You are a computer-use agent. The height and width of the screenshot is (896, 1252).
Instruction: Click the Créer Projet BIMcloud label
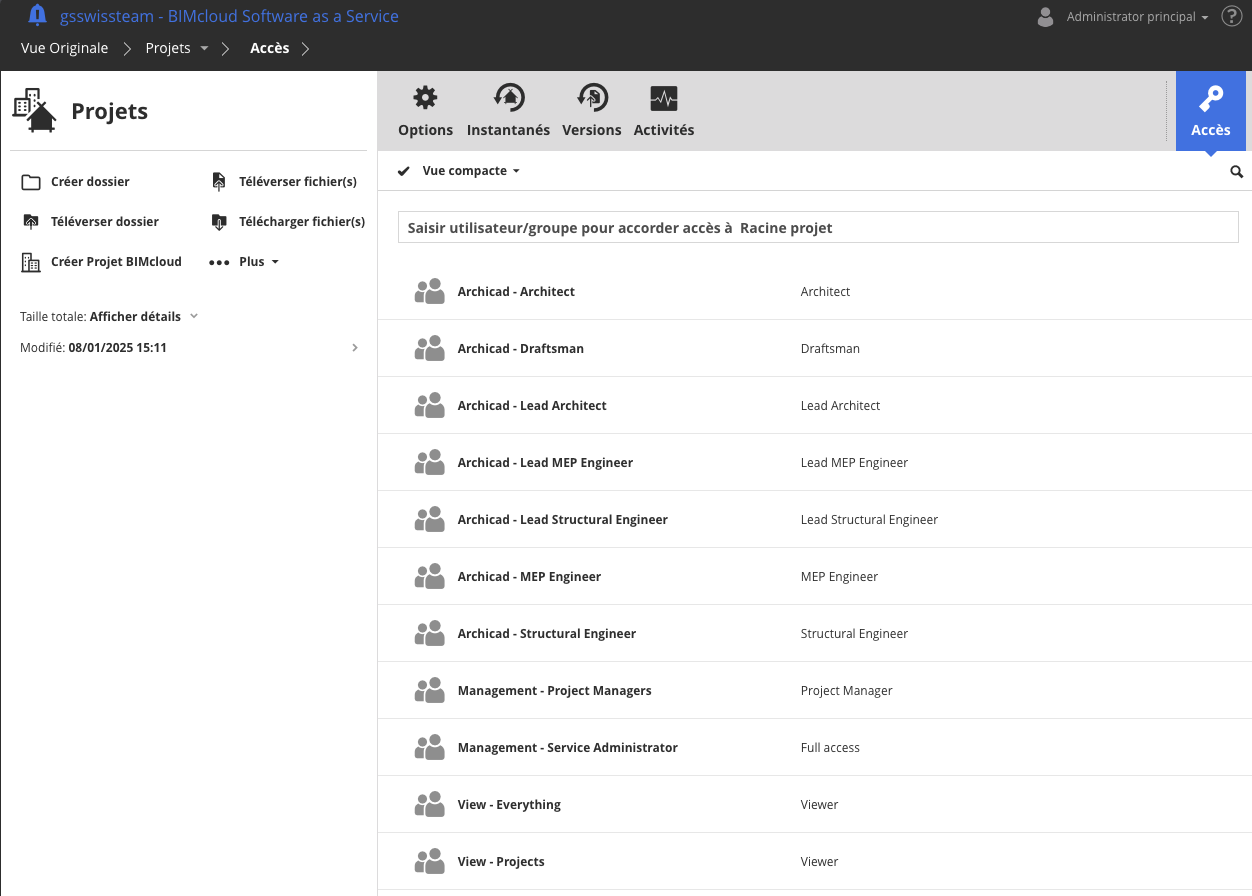click(x=116, y=262)
